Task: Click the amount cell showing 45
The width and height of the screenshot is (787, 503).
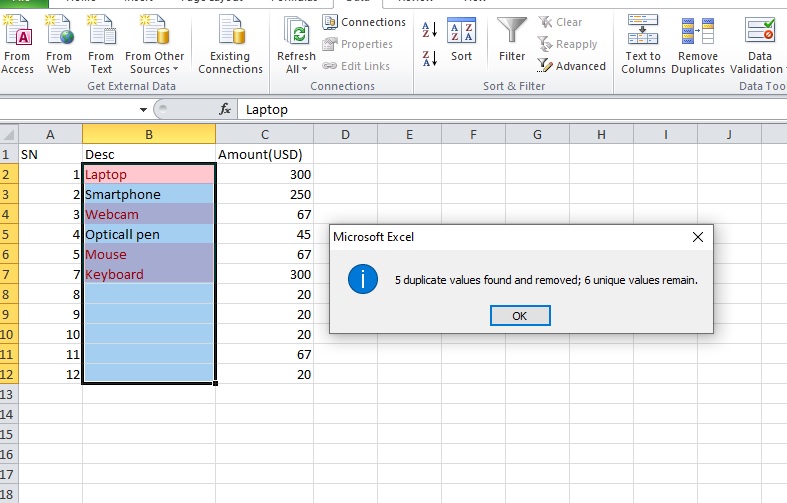Action: [x=265, y=234]
